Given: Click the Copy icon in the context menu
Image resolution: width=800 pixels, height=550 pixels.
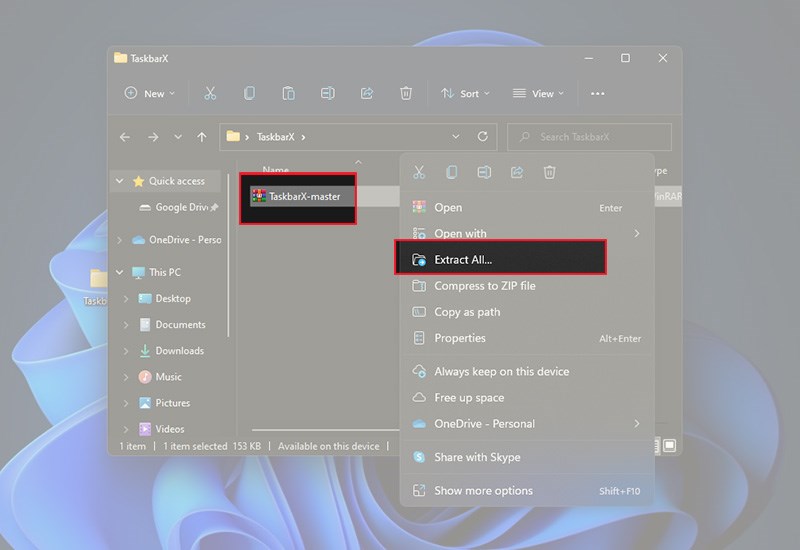Looking at the screenshot, I should [x=452, y=173].
